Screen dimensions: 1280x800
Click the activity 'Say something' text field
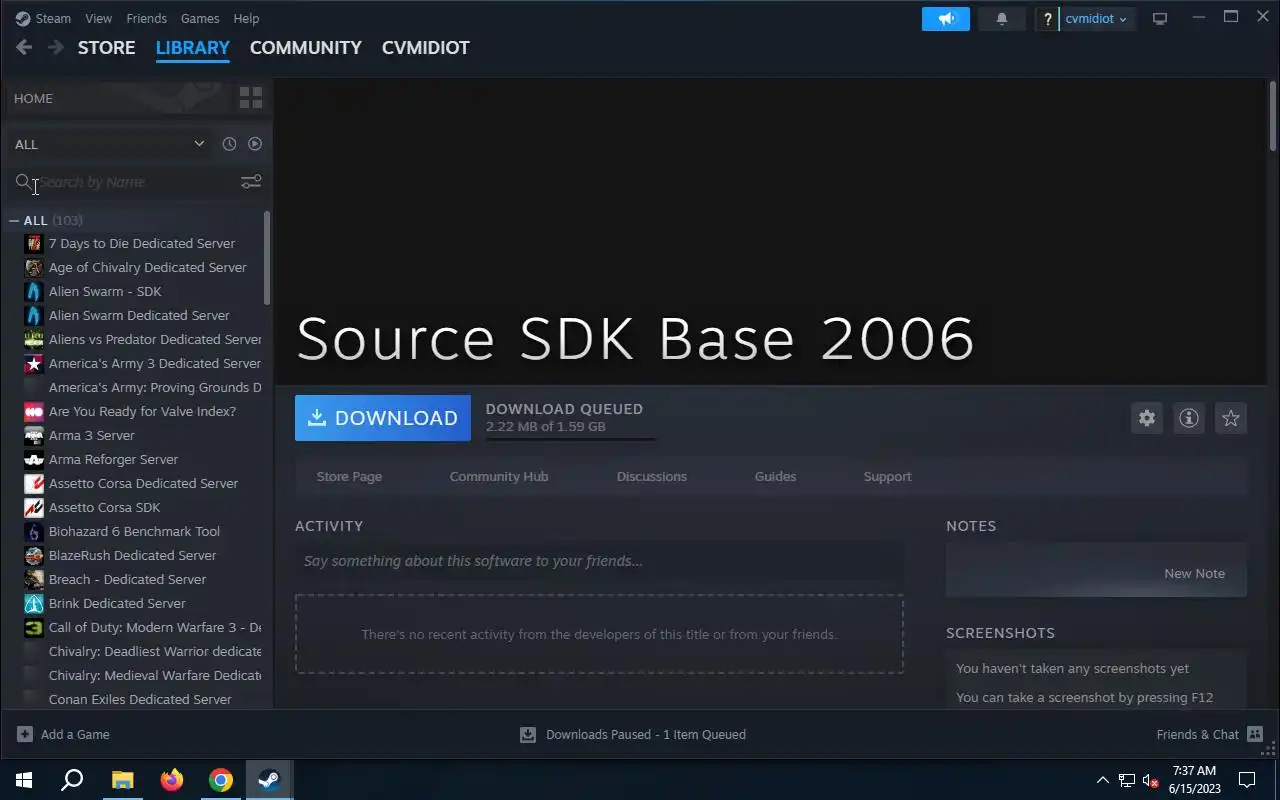pos(599,561)
